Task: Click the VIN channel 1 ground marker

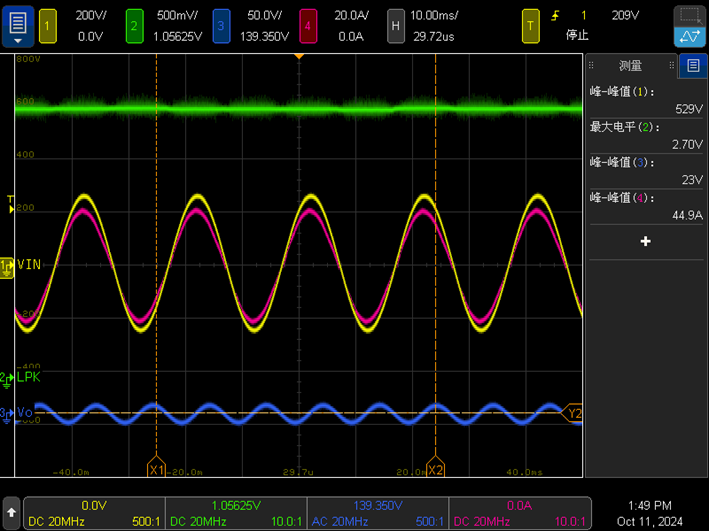Action: pos(7,265)
